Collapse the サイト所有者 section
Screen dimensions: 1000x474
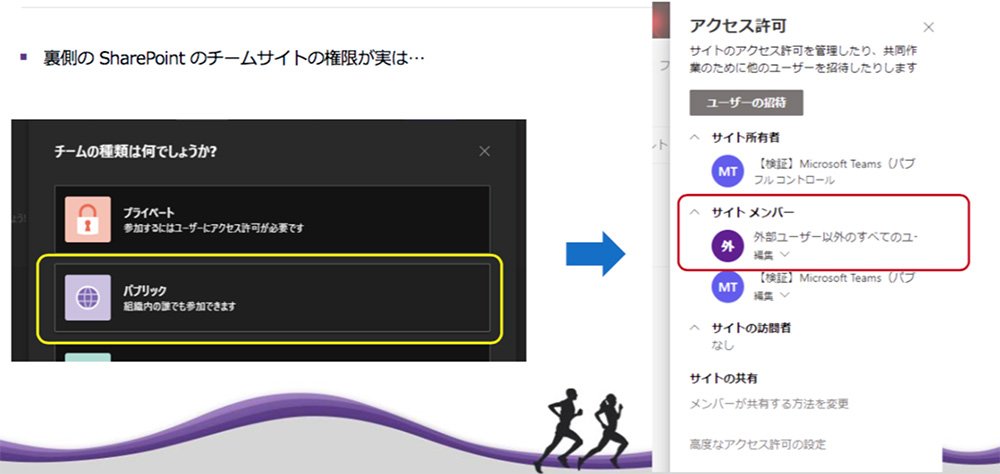coord(696,137)
